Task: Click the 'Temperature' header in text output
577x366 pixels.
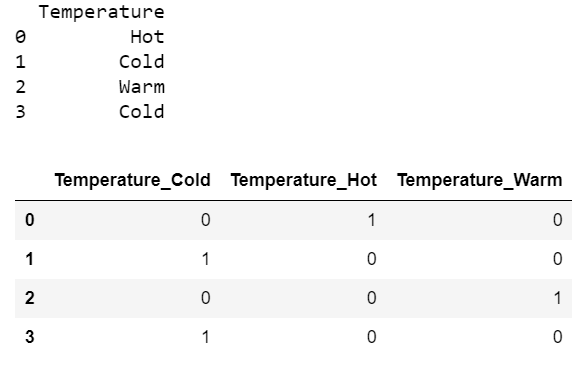Action: coord(102,12)
